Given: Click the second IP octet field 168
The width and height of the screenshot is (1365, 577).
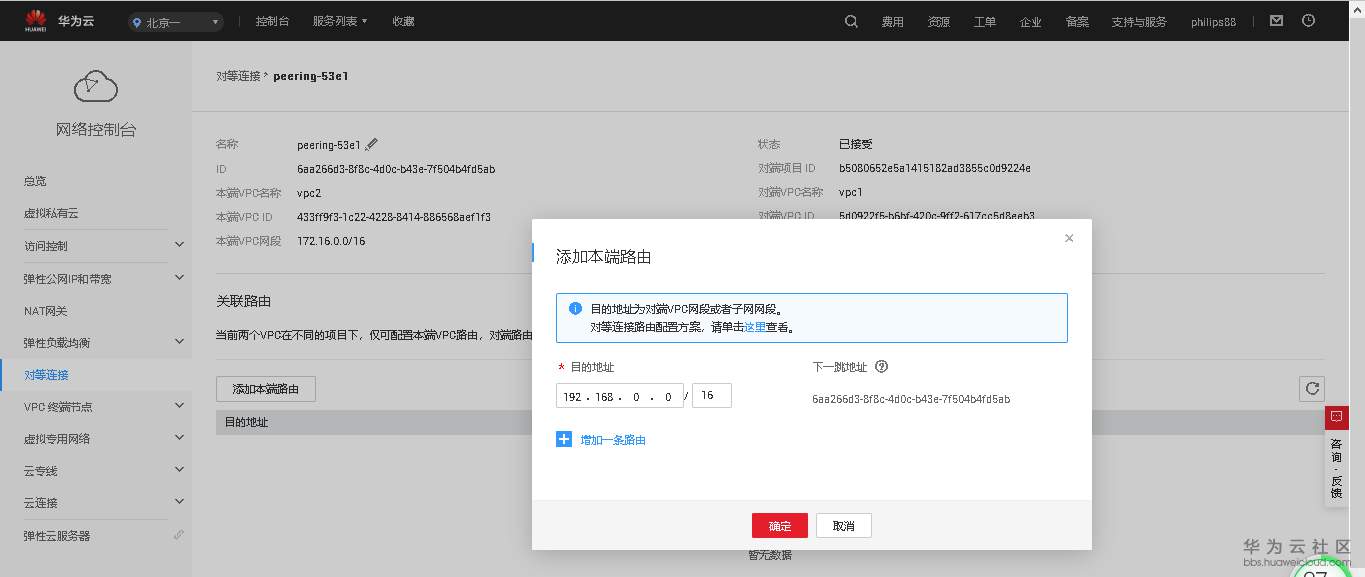Looking at the screenshot, I should point(604,397).
